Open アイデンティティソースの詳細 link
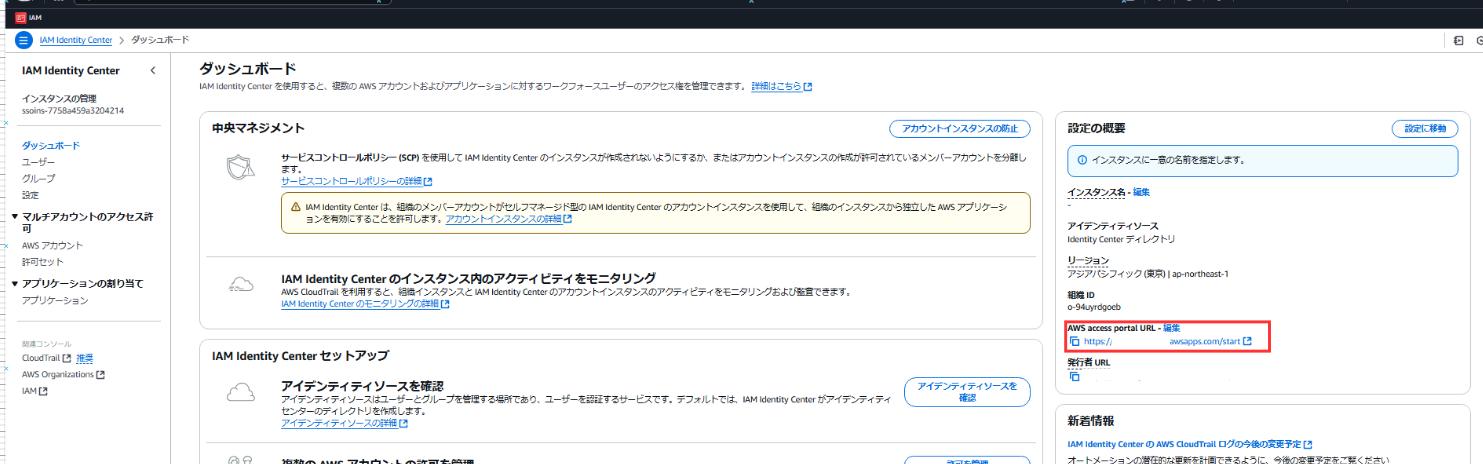Screen dimensions: 1483x464 pos(345,424)
